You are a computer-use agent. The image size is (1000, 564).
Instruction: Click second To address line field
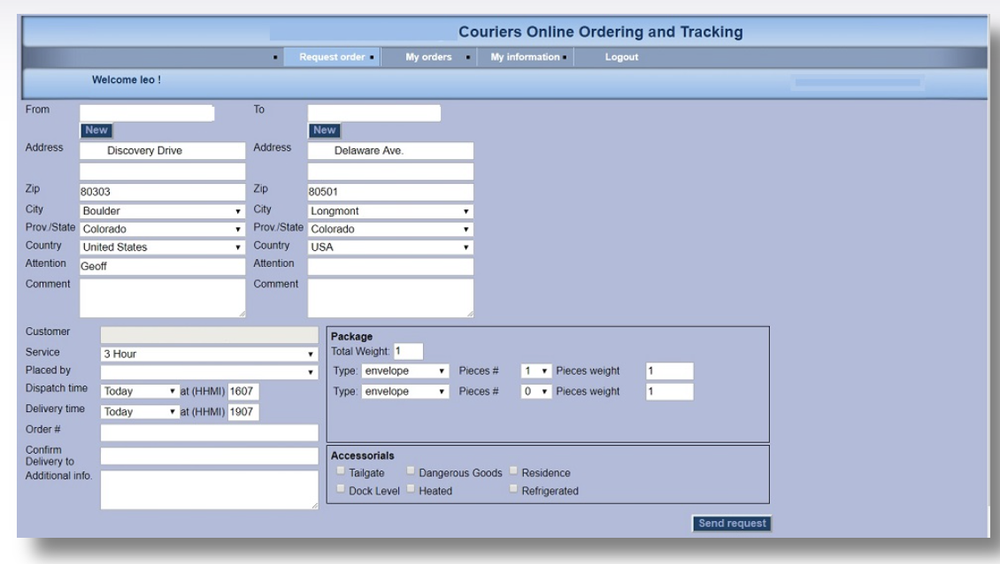point(390,171)
